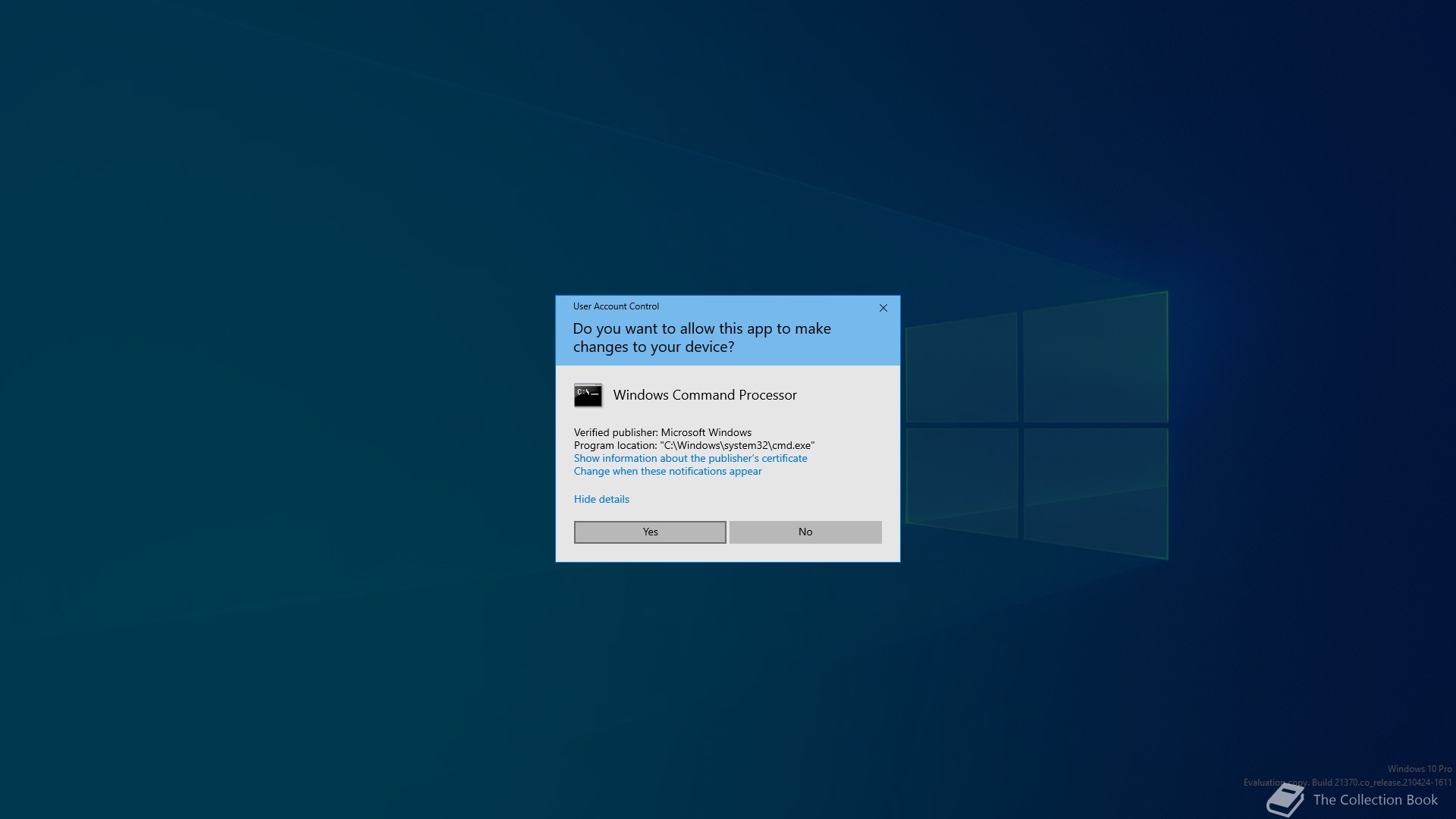Click the Yes button to allow
The height and width of the screenshot is (819, 1456).
(x=650, y=532)
